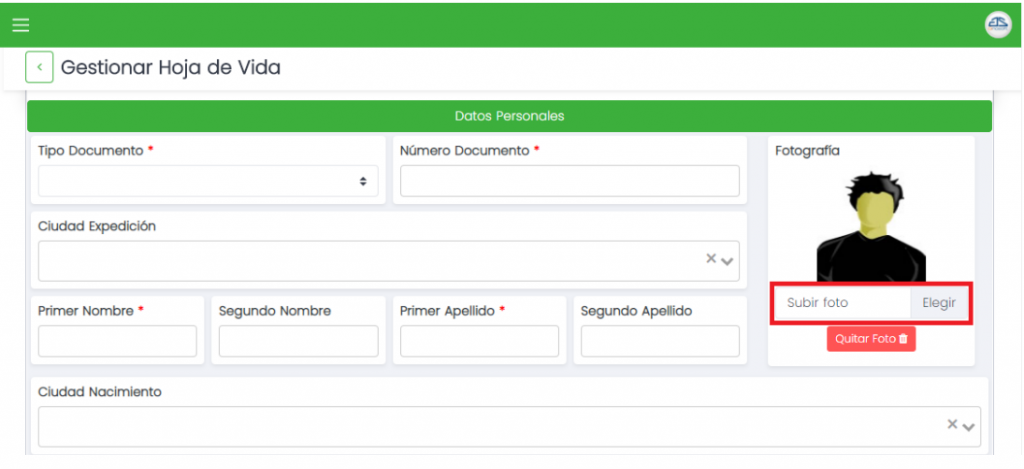Click the Quitar Foto button
The width and height of the screenshot is (1024, 469).
click(871, 339)
